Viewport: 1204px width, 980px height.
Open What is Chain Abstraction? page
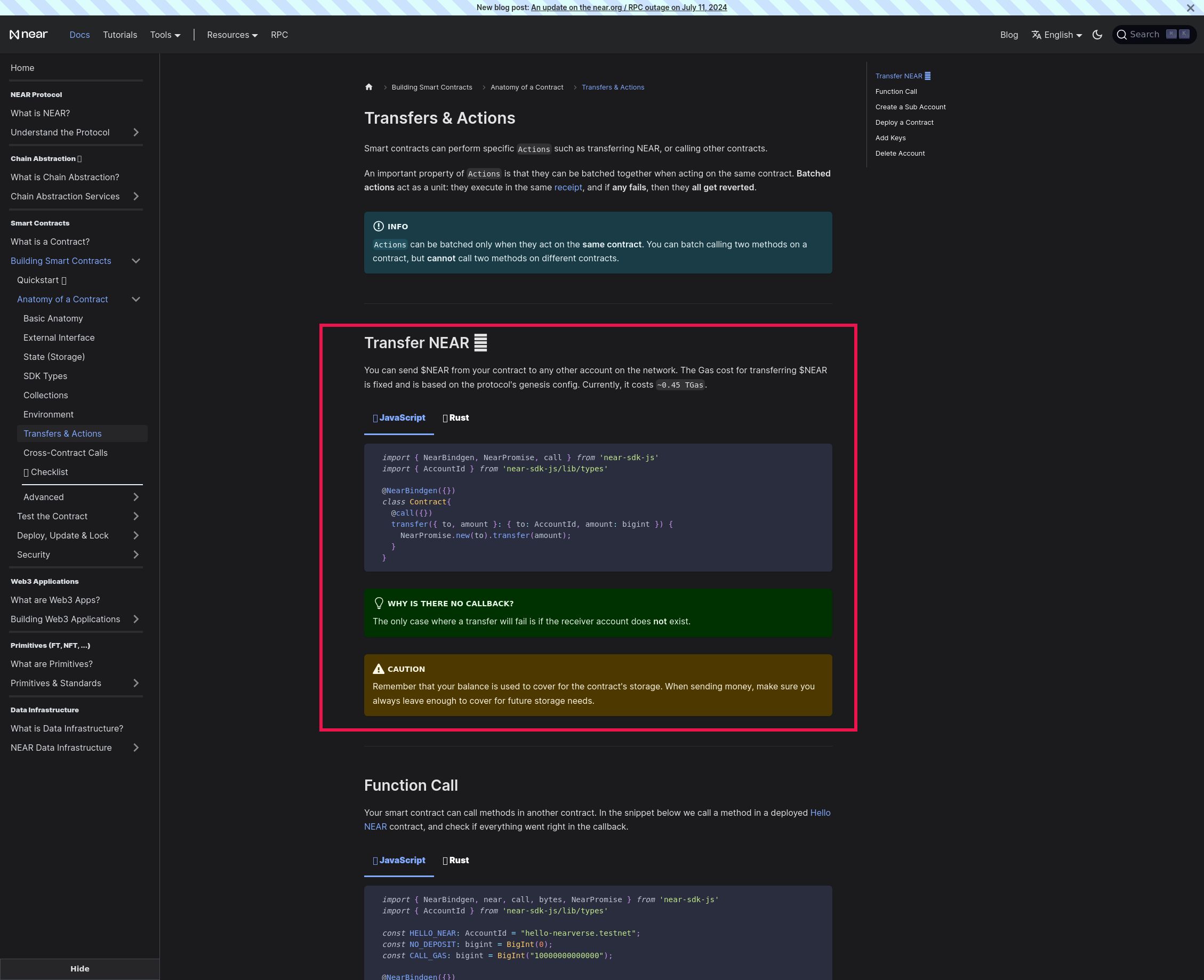(65, 177)
